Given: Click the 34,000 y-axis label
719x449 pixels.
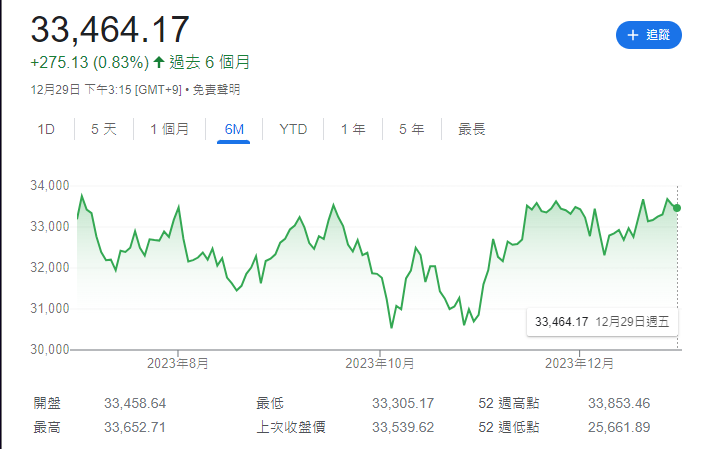Looking at the screenshot, I should [x=48, y=186].
